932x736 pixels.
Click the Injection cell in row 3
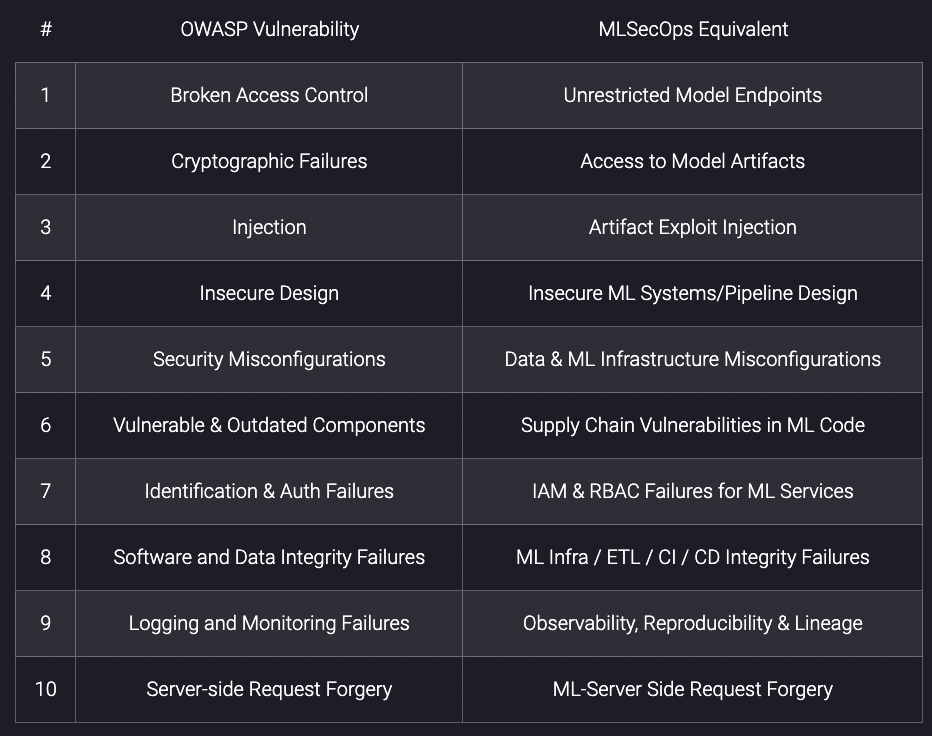[269, 227]
